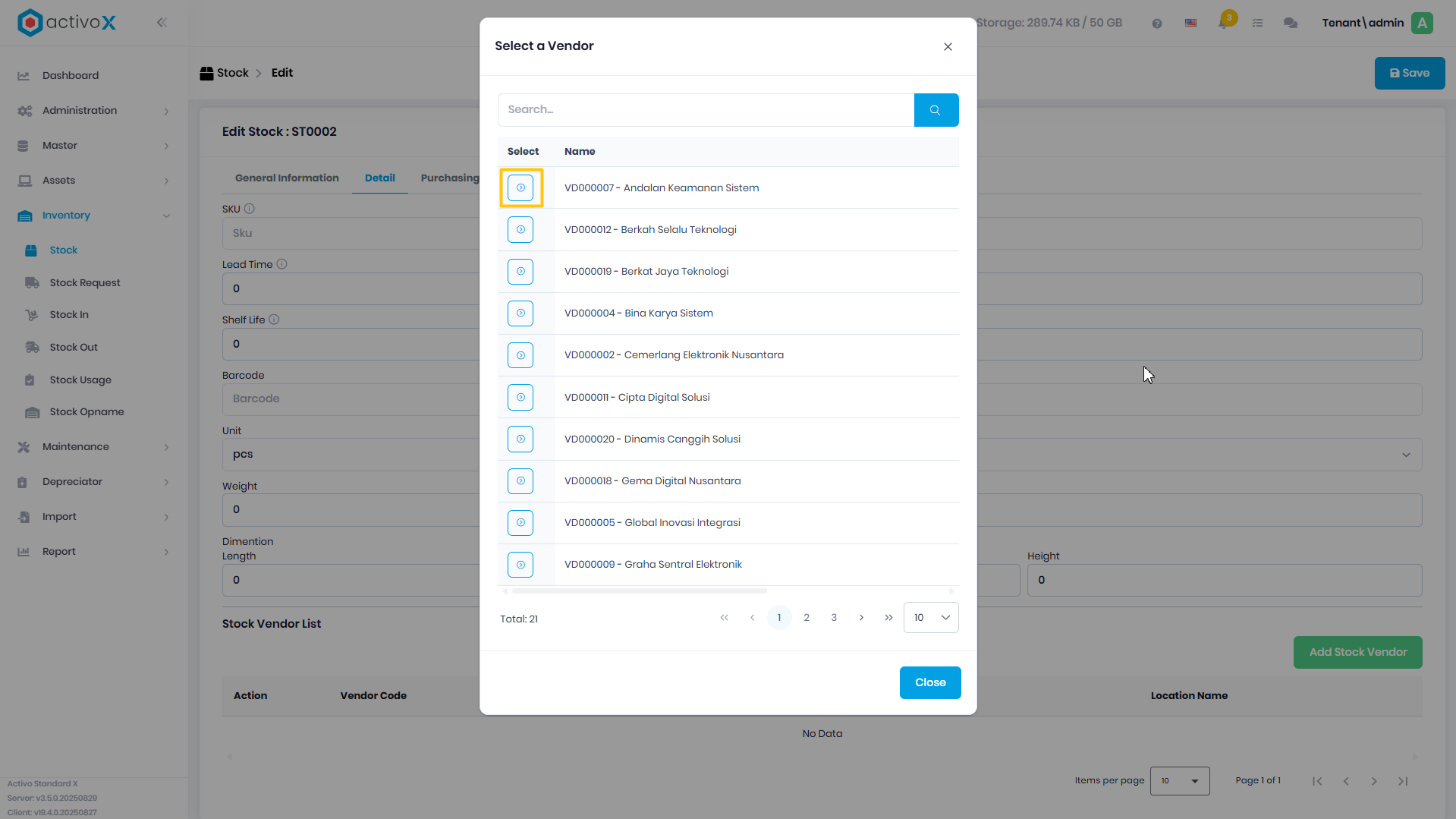Screen dimensions: 1456x819
Task: Select vendor VD000007 Andalan Keamanan Sistem
Action: coord(520,187)
